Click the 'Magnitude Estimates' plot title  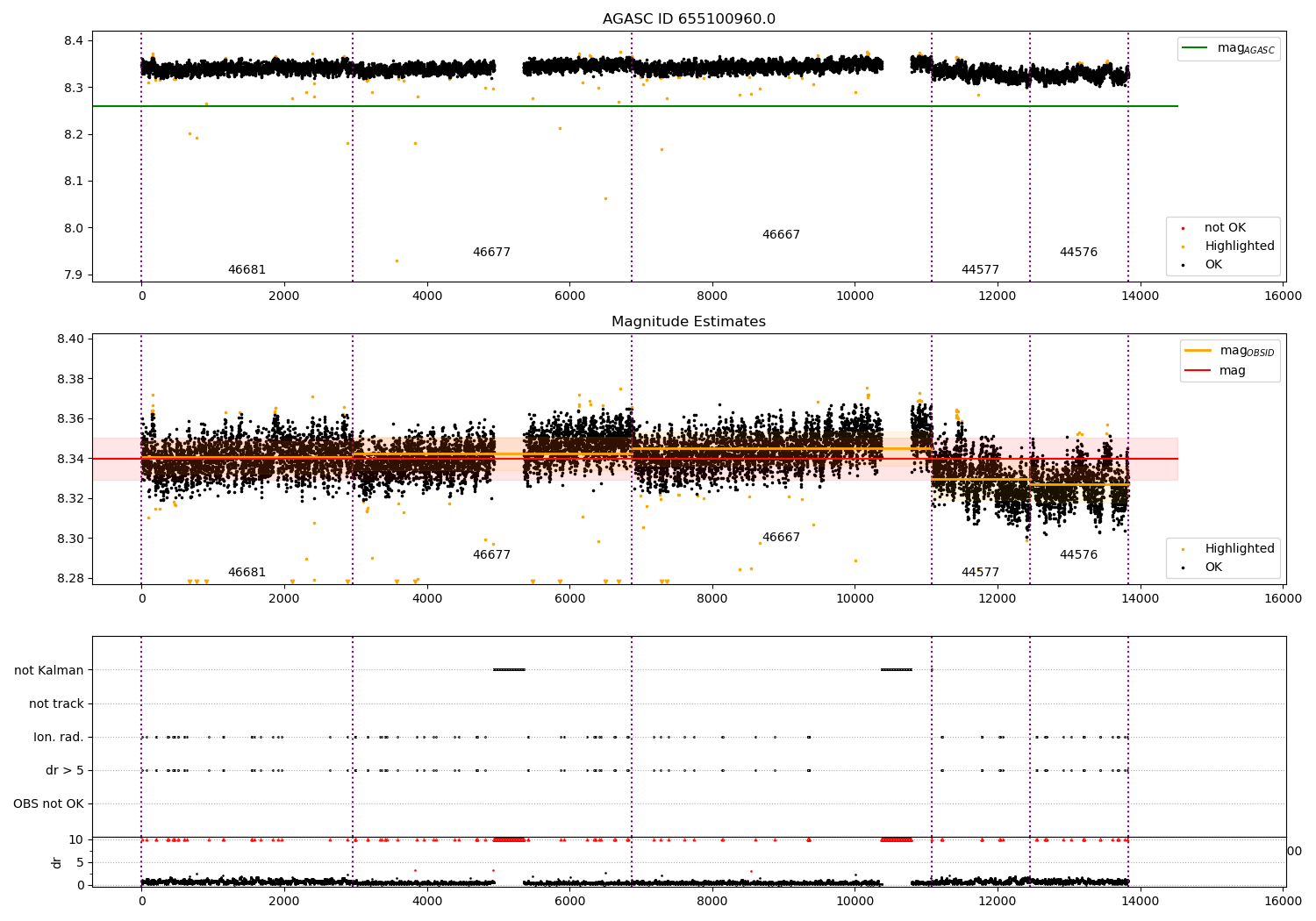pos(689,322)
